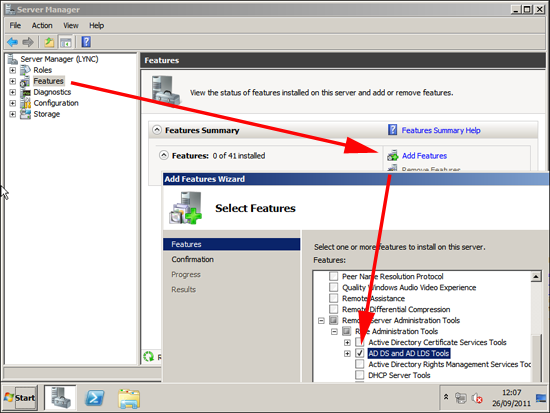Image resolution: width=550 pixels, height=413 pixels.
Task: Open the Help menu
Action: click(96, 25)
